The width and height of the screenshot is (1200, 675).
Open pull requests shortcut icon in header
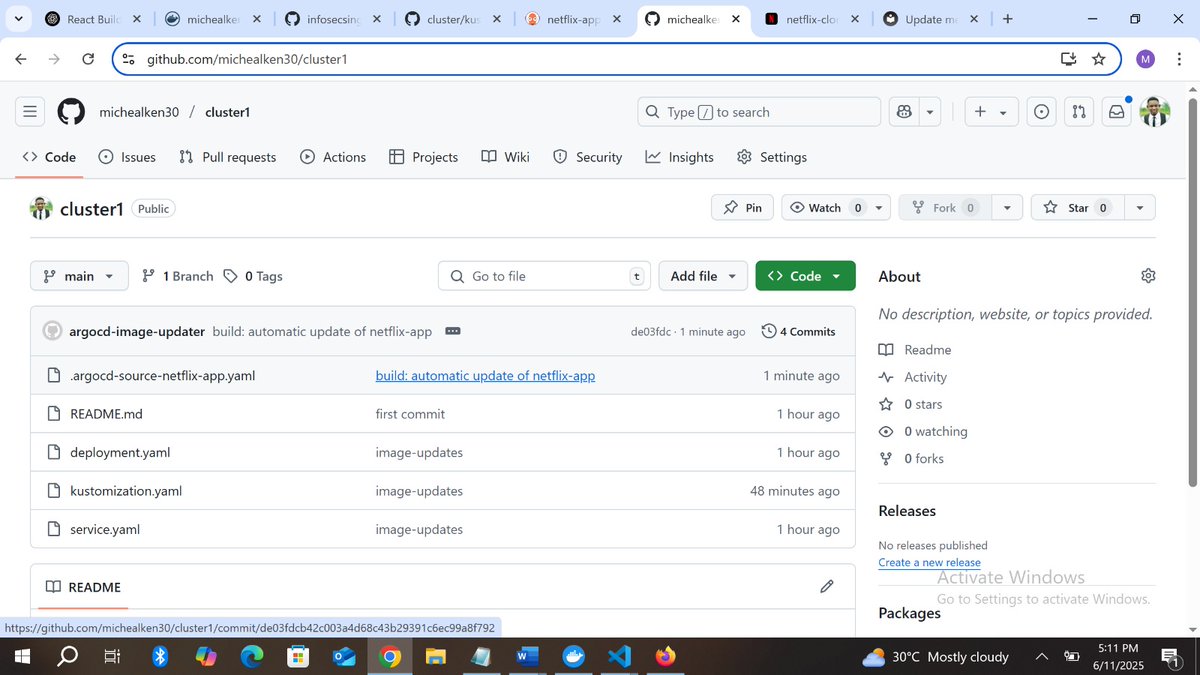(x=1079, y=112)
